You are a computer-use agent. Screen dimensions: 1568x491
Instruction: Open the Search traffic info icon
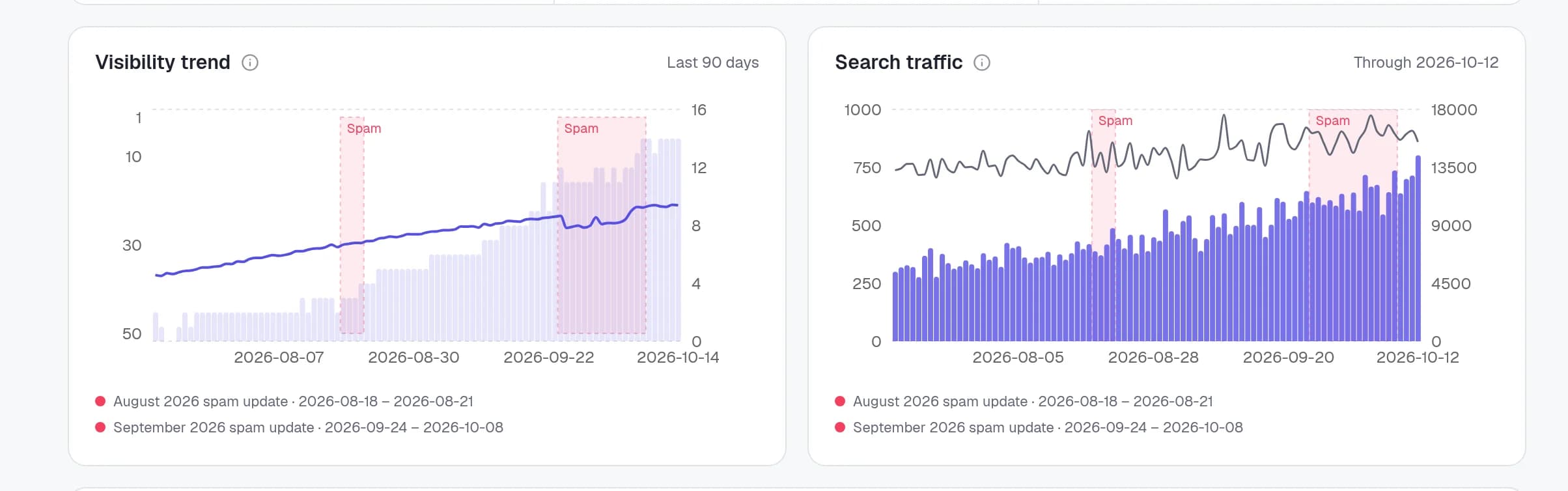click(x=982, y=63)
